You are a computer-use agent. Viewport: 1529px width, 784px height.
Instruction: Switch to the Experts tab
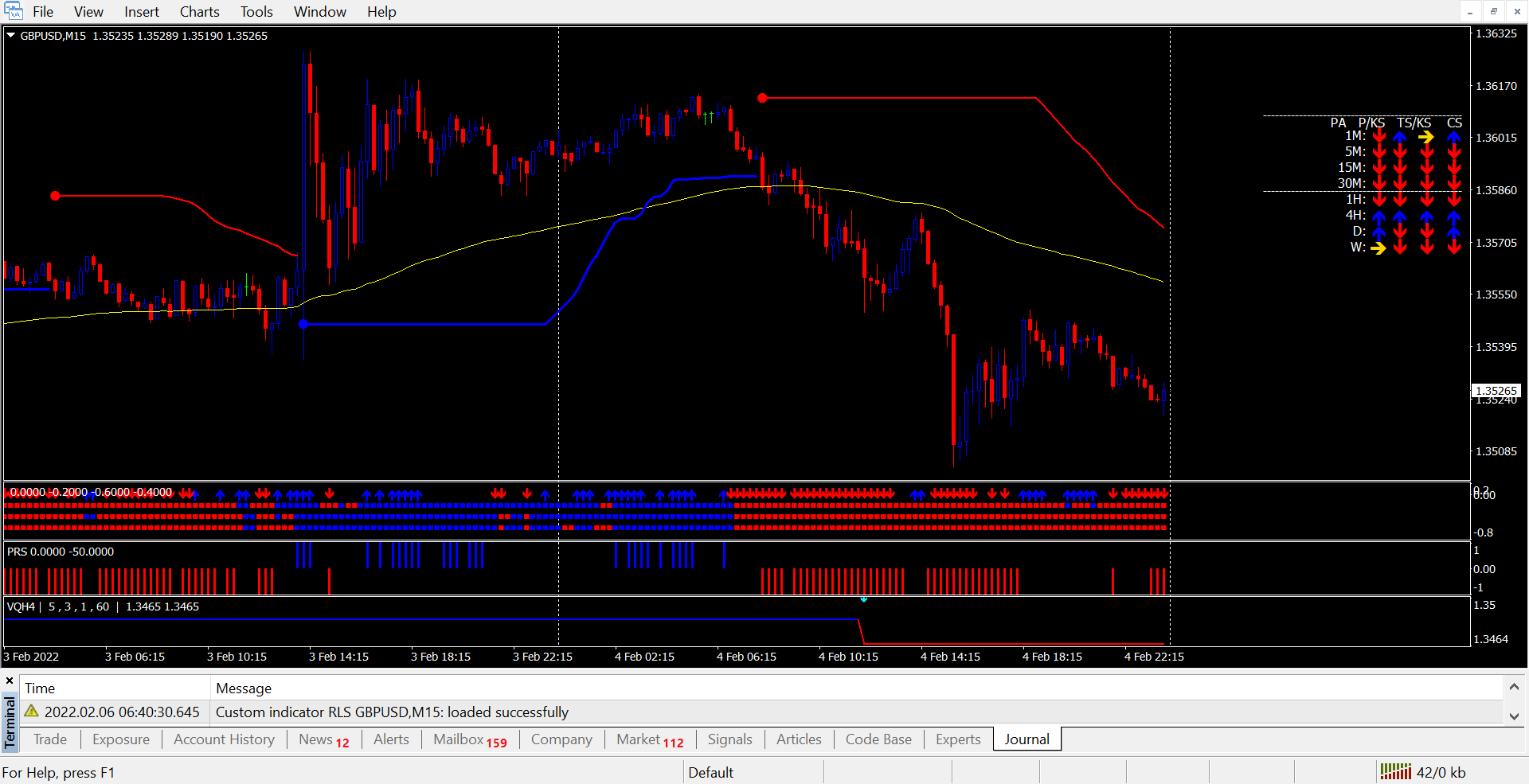pos(957,739)
